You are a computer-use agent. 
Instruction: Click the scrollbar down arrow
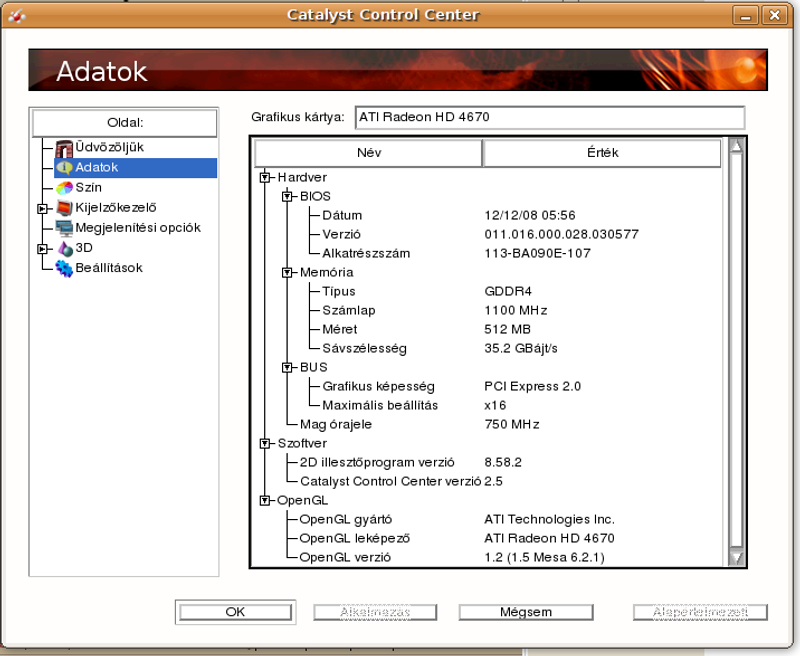click(736, 558)
